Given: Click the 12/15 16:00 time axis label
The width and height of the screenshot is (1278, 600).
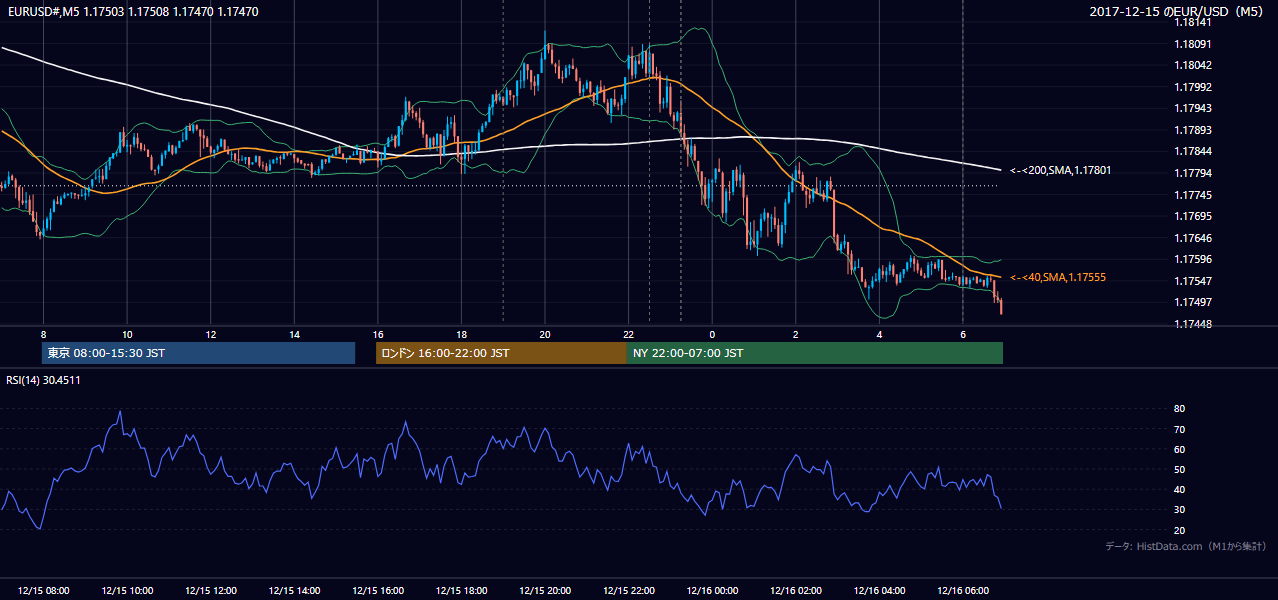Looking at the screenshot, I should coord(378,591).
